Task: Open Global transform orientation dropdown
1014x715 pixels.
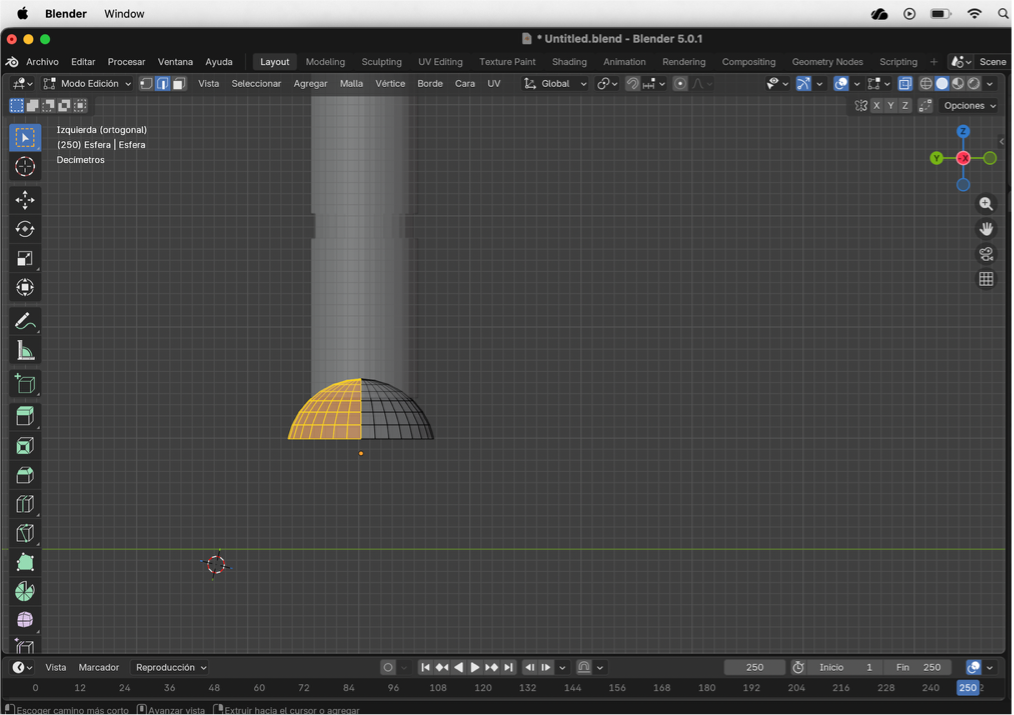Action: pyautogui.click(x=556, y=84)
